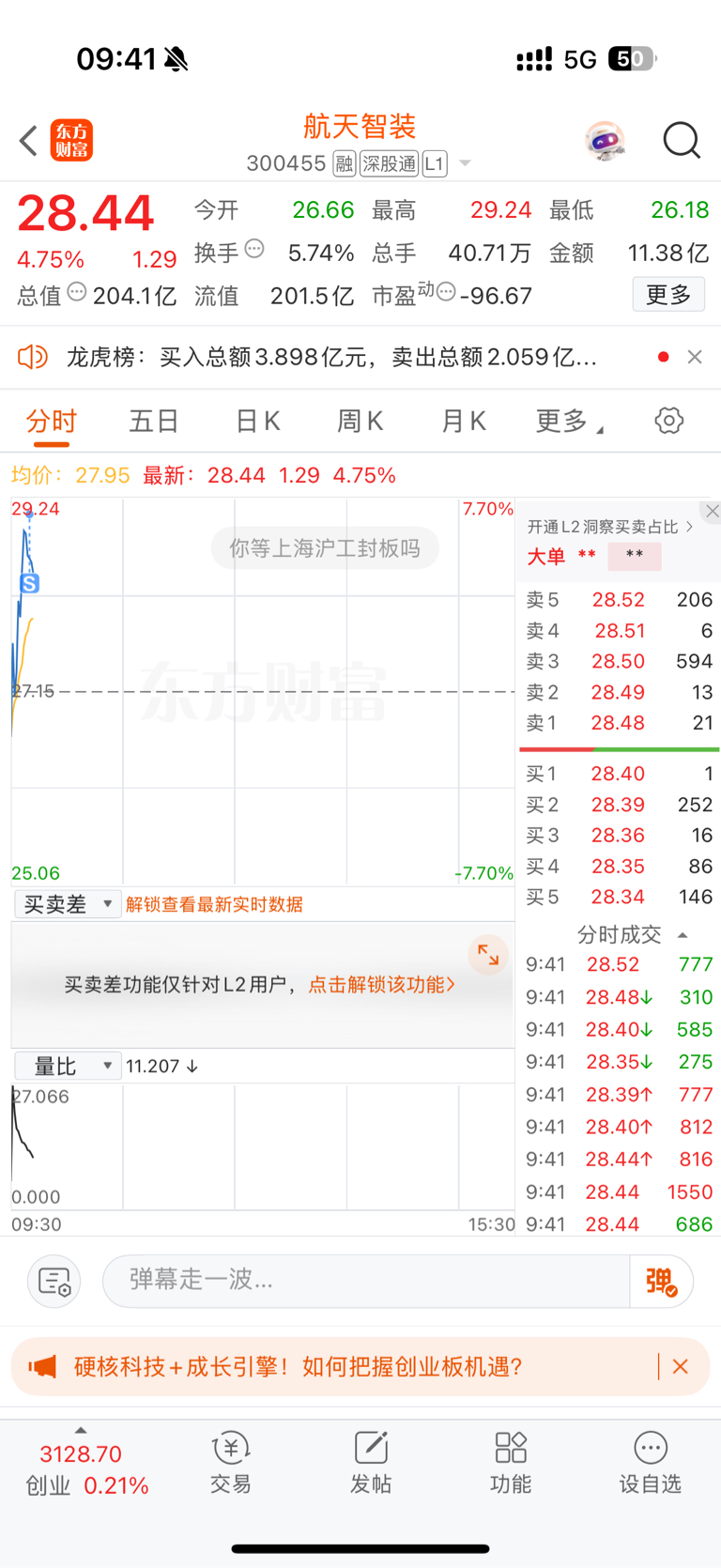
Task: Tap the 航天智装 stock title
Action: [360, 126]
